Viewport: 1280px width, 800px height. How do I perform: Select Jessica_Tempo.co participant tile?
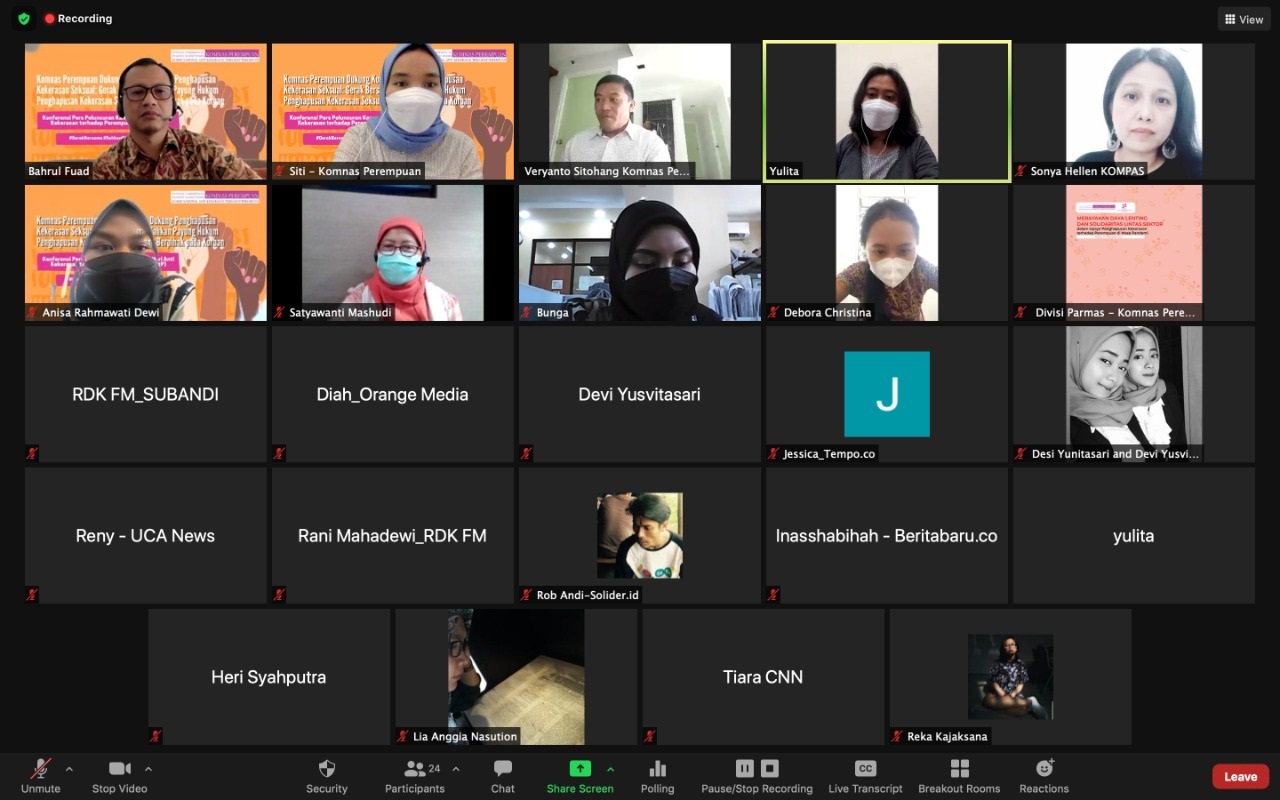coord(886,394)
